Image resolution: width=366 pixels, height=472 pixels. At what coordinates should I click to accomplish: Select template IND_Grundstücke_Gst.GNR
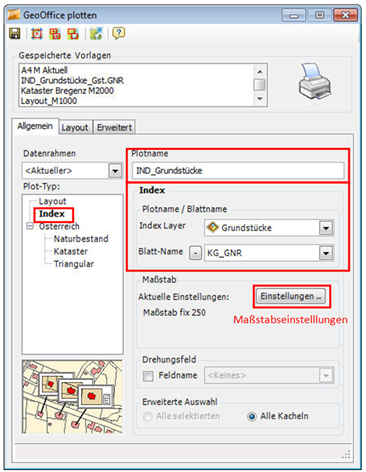[72, 81]
